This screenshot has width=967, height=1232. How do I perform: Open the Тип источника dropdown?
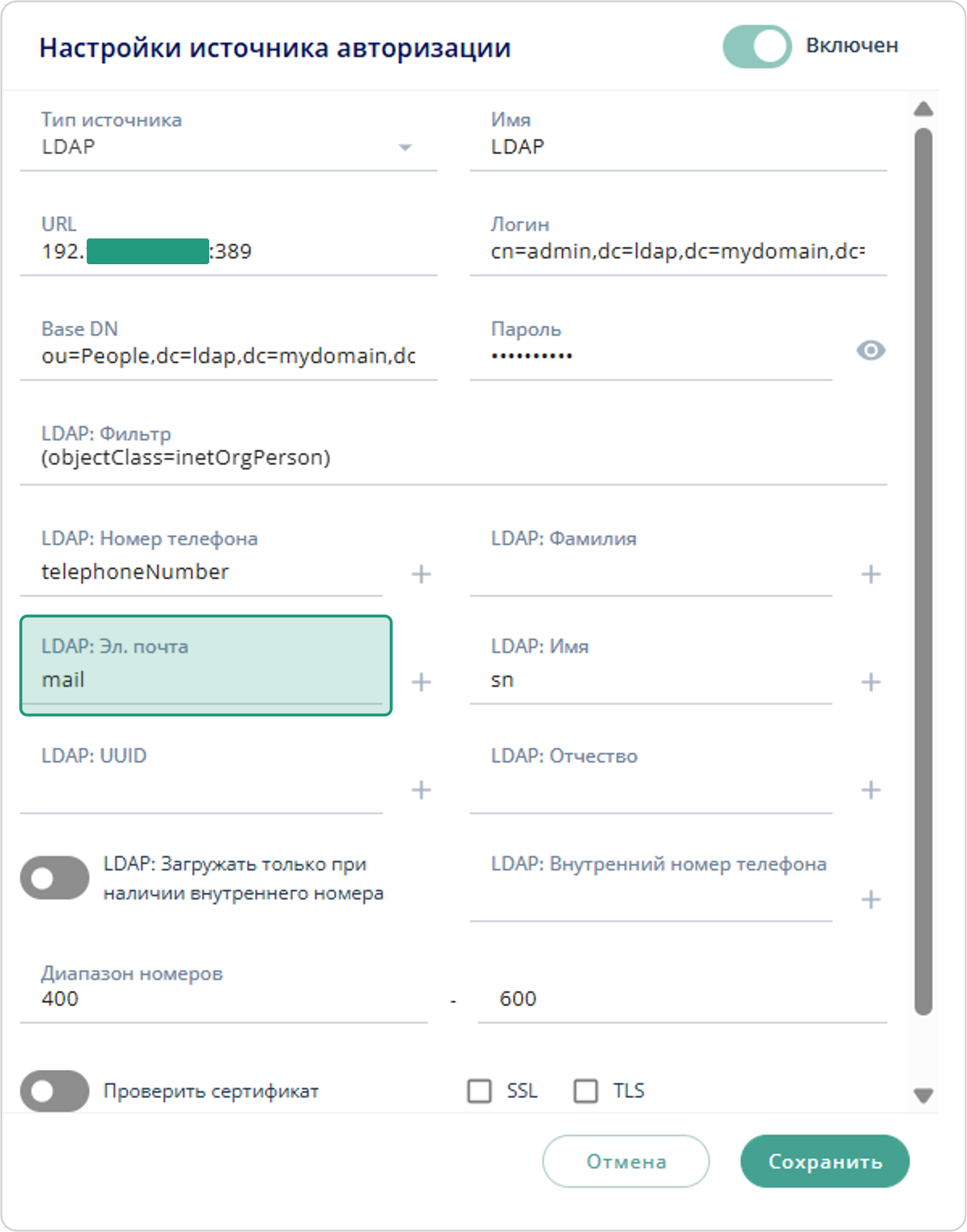tap(405, 146)
